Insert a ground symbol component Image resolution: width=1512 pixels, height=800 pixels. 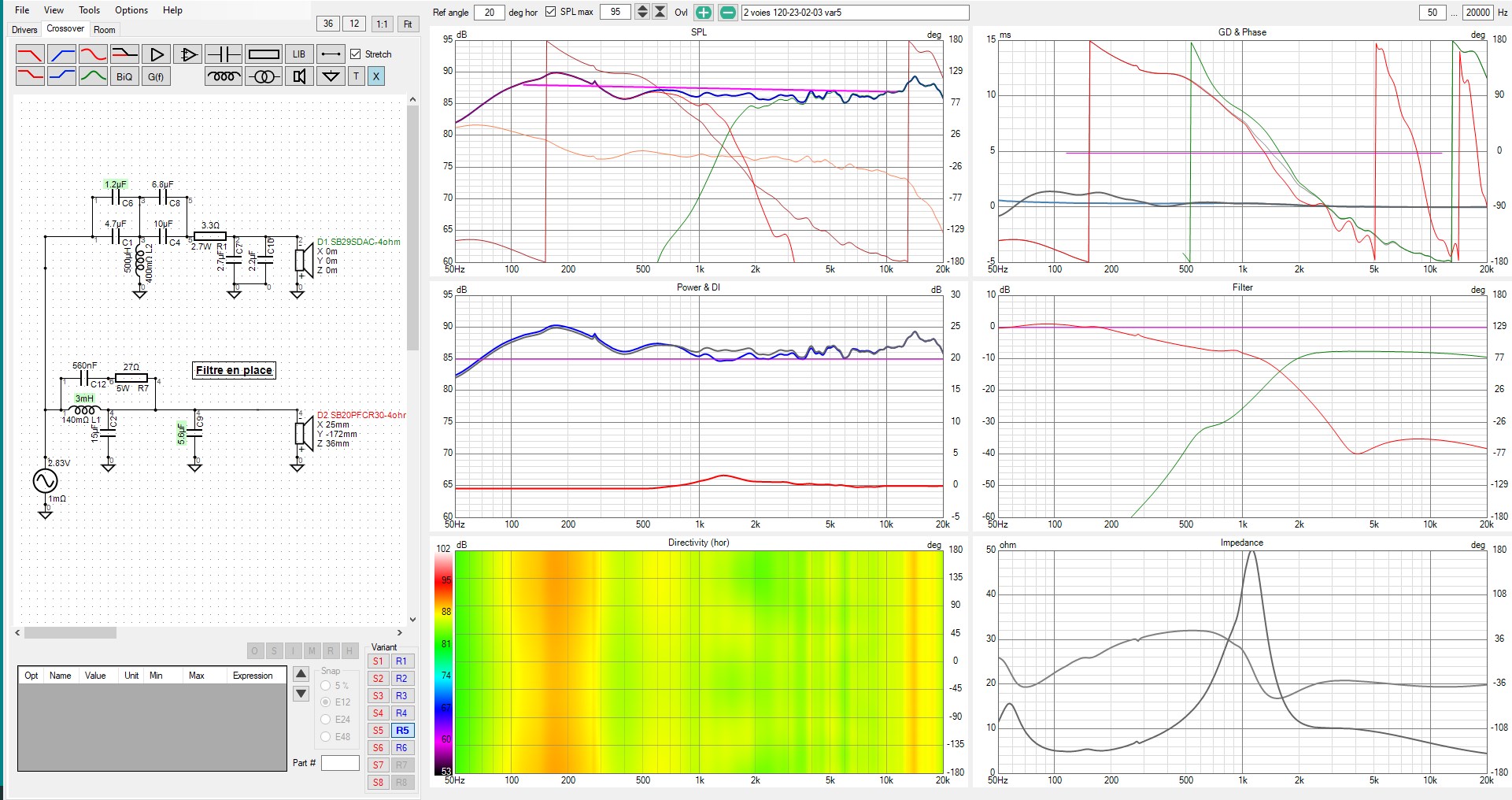(x=331, y=76)
